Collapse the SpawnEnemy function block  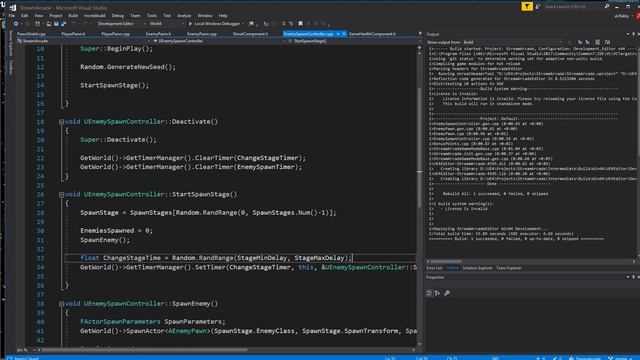point(61,304)
